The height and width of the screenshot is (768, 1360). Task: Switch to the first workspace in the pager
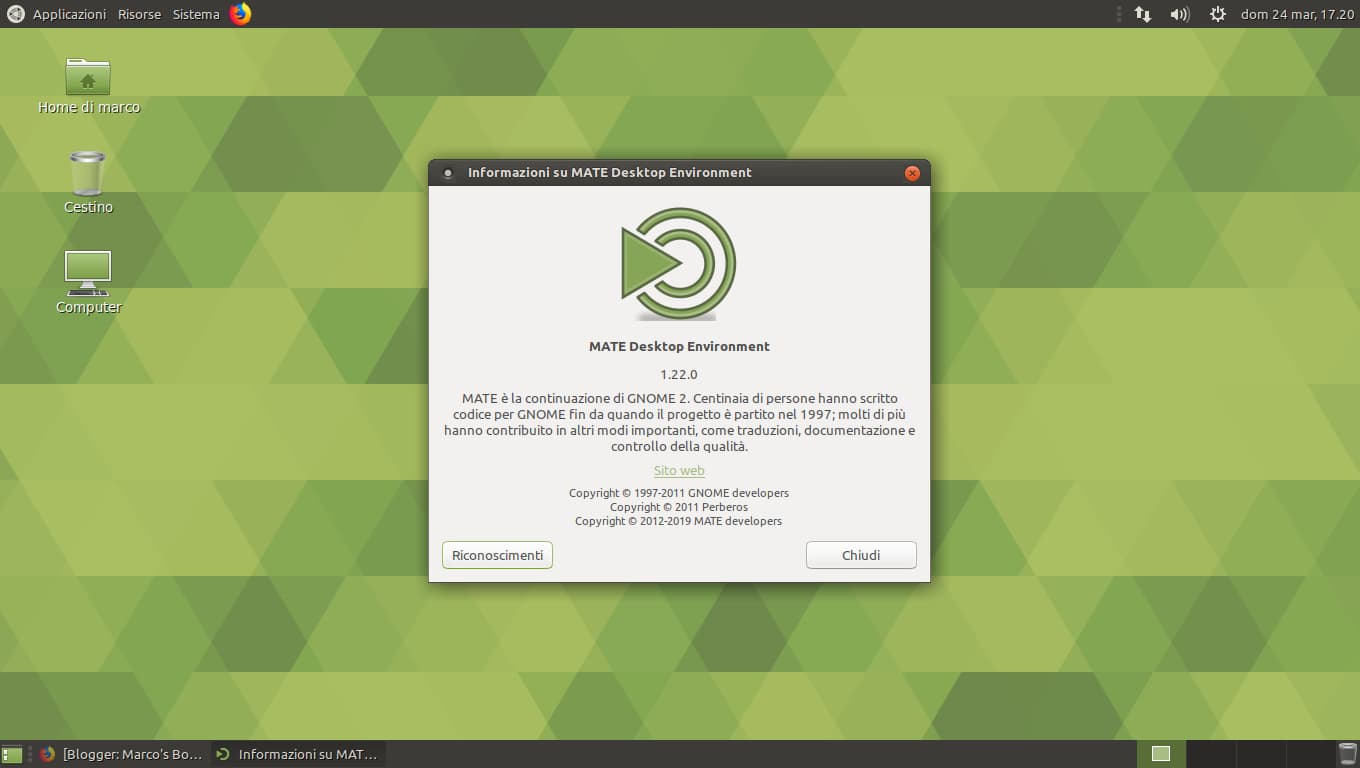(1161, 754)
